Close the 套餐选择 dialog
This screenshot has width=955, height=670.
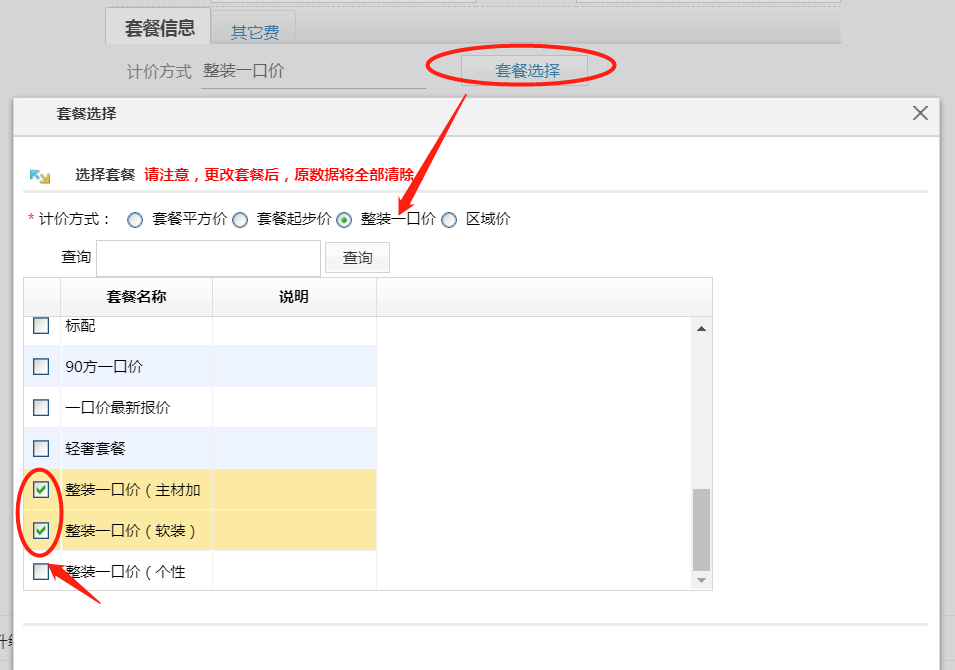tap(920, 114)
